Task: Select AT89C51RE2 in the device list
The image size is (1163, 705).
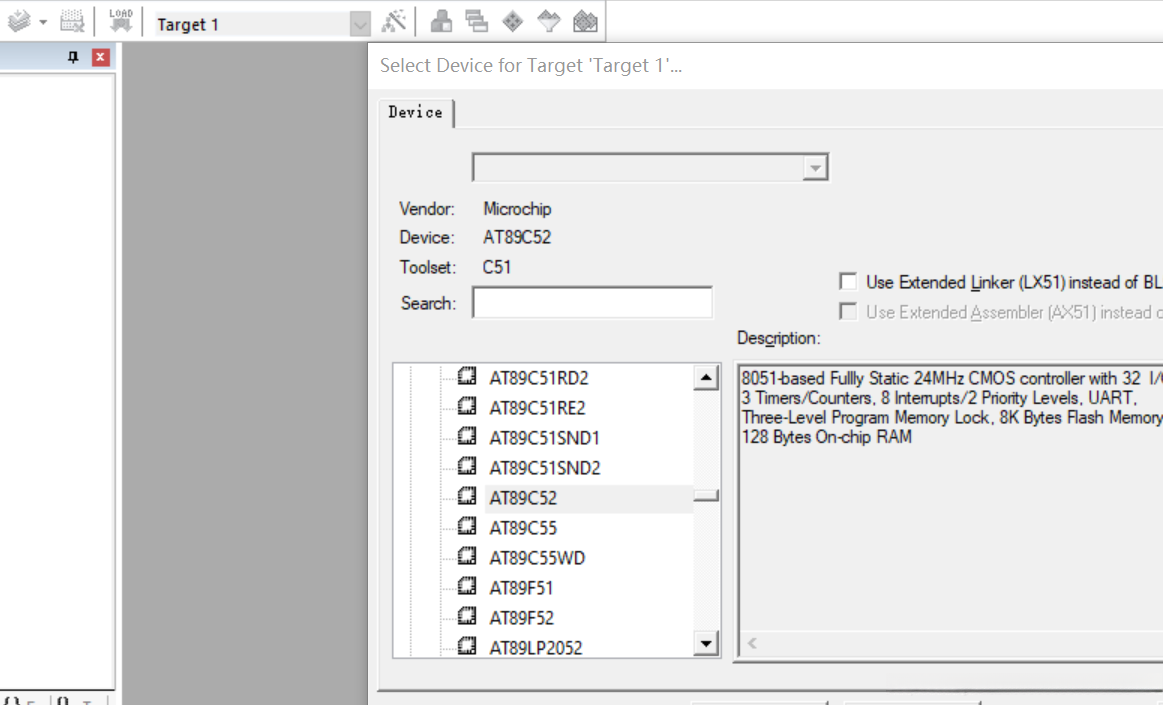Action: pyautogui.click(x=537, y=408)
